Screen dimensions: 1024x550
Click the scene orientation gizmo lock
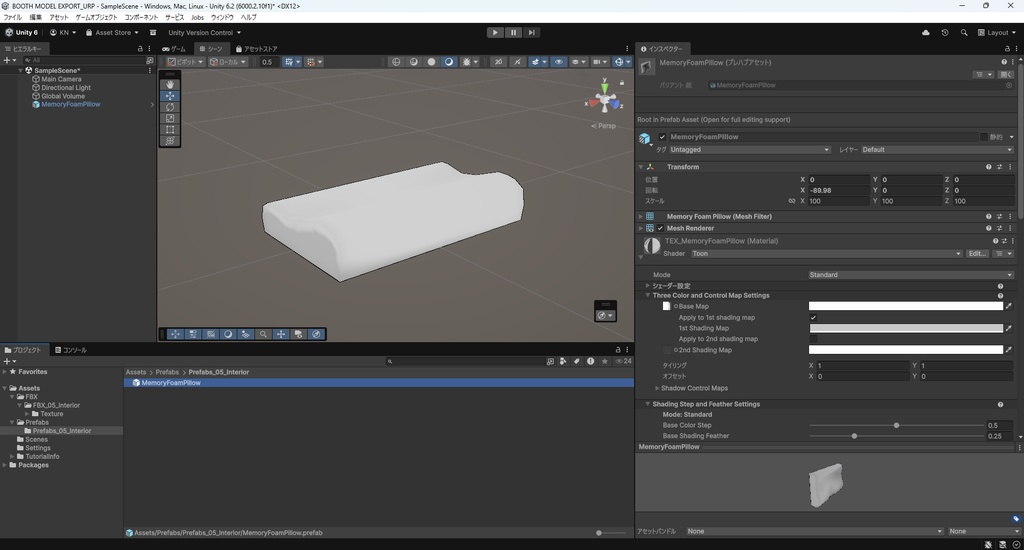point(622,82)
